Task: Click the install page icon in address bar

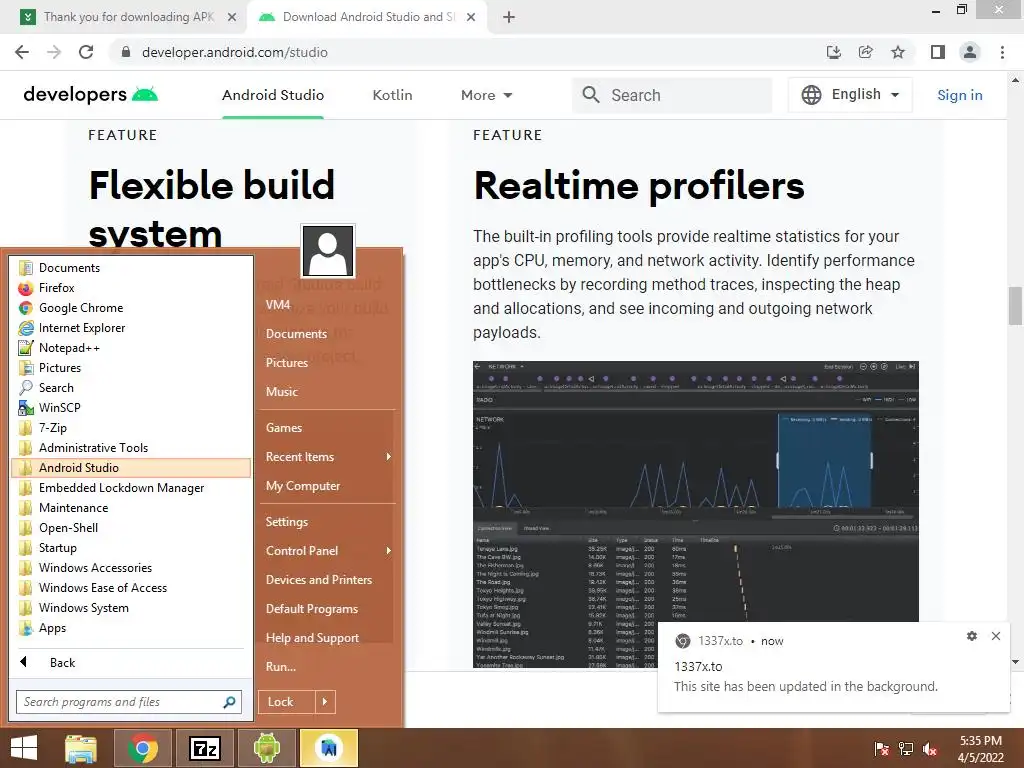Action: [x=834, y=52]
